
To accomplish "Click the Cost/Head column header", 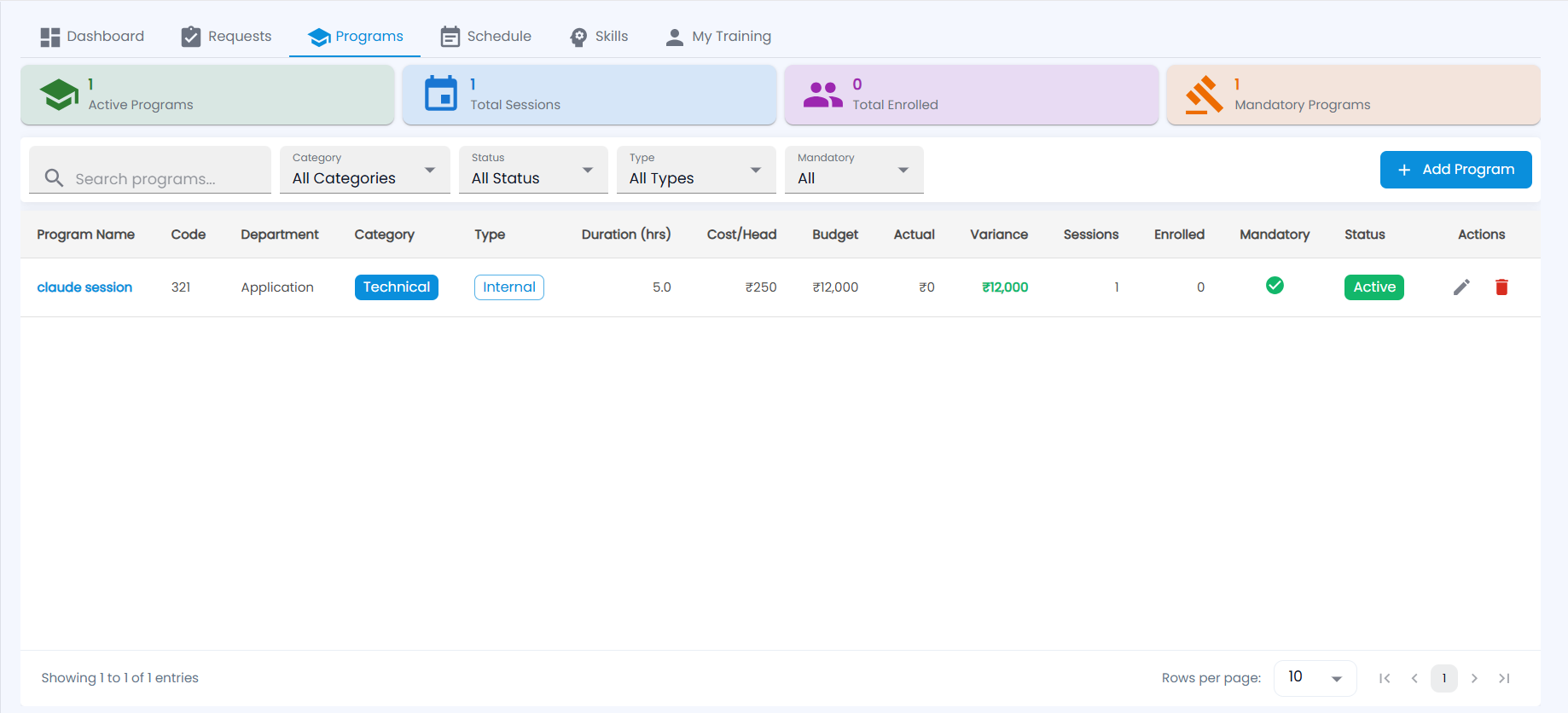I will (x=741, y=235).
